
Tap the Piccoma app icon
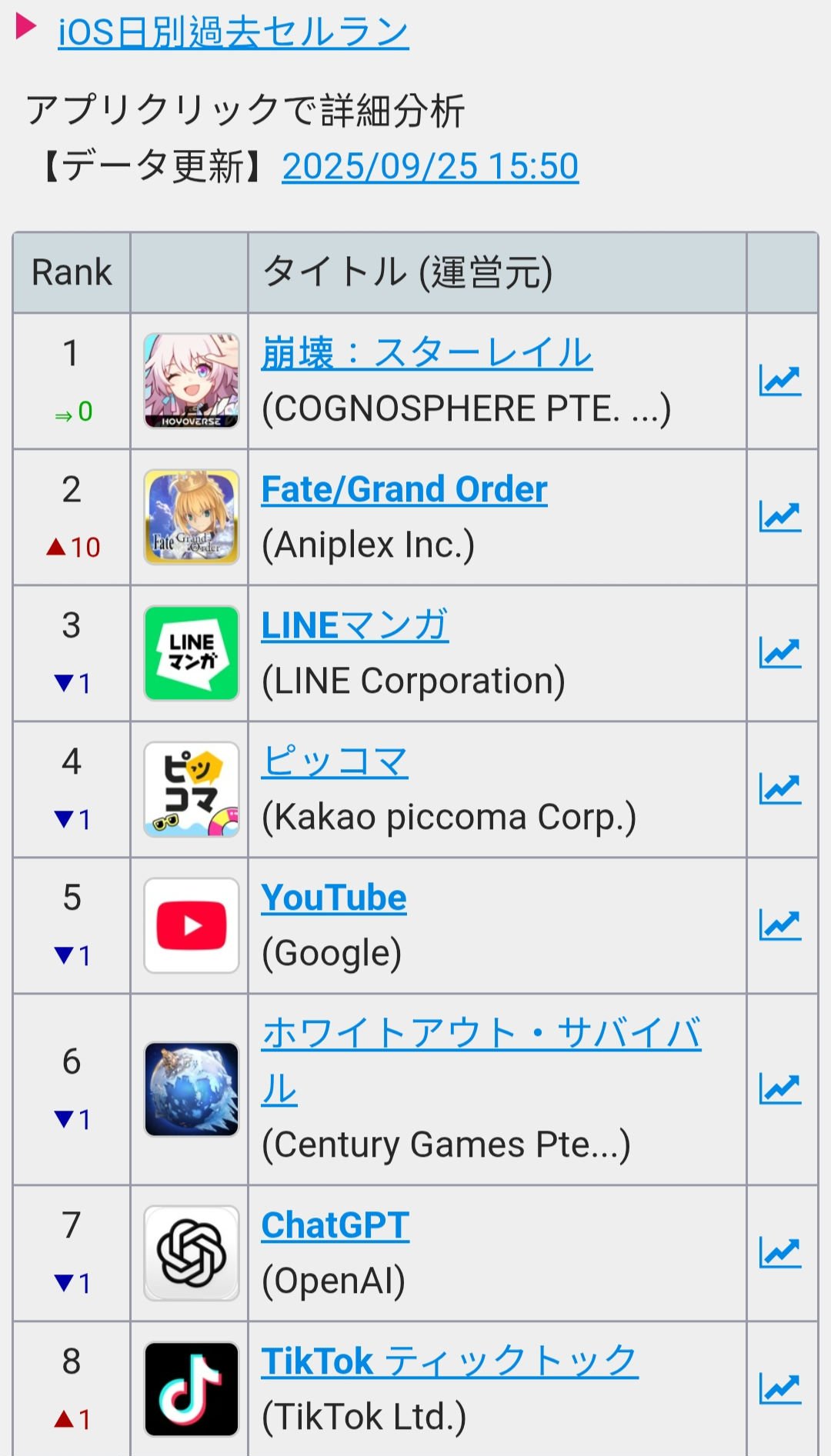(x=192, y=789)
